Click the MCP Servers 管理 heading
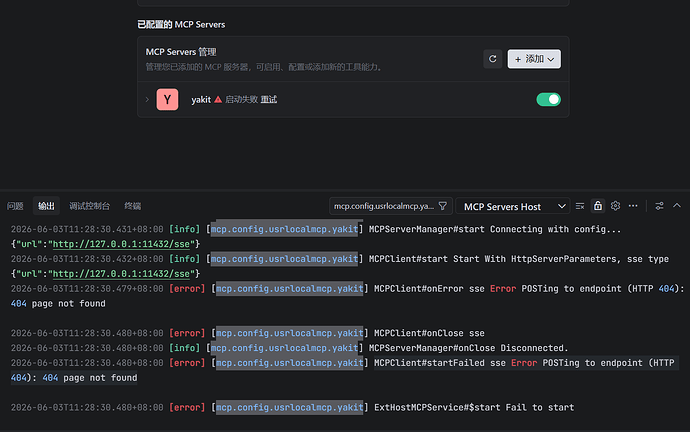 [181, 52]
